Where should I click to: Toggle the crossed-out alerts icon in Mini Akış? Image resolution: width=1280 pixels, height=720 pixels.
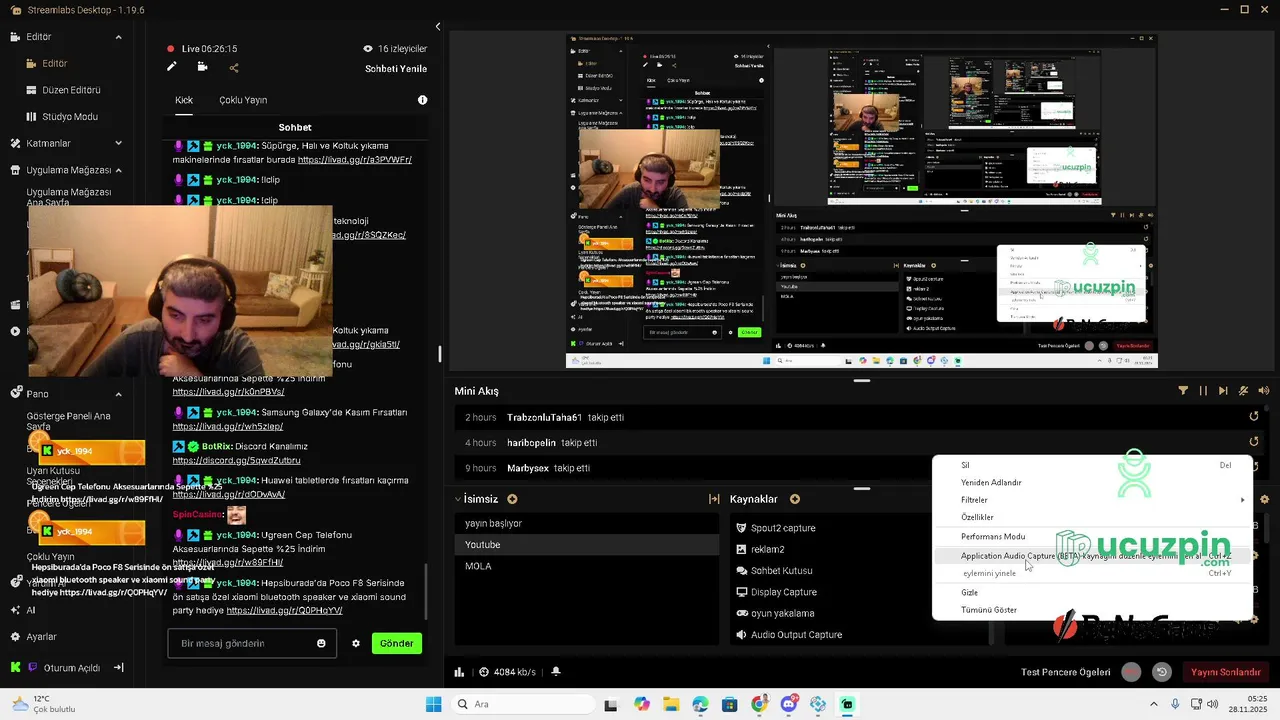pyautogui.click(x=1243, y=391)
